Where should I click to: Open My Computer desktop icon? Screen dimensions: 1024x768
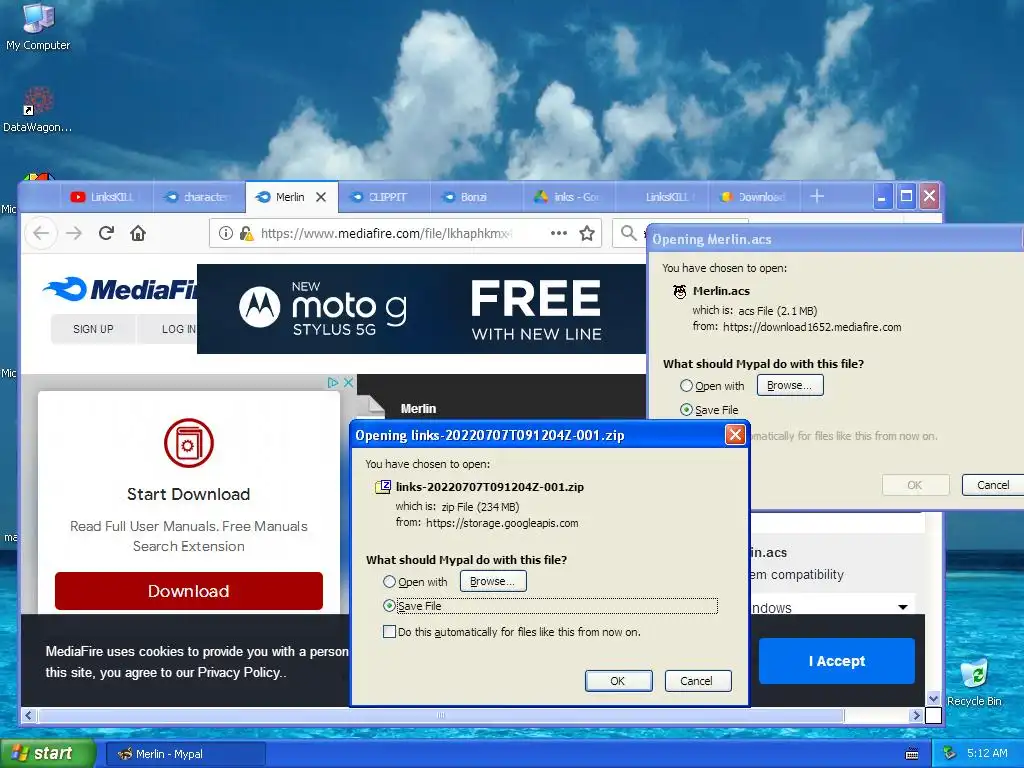38,26
